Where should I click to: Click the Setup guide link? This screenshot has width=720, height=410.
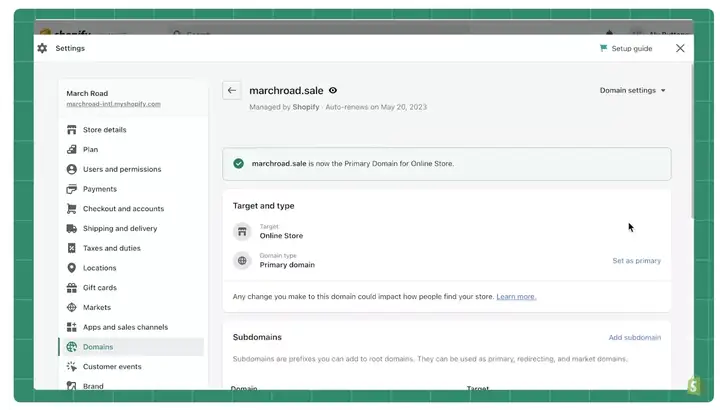pyautogui.click(x=632, y=48)
